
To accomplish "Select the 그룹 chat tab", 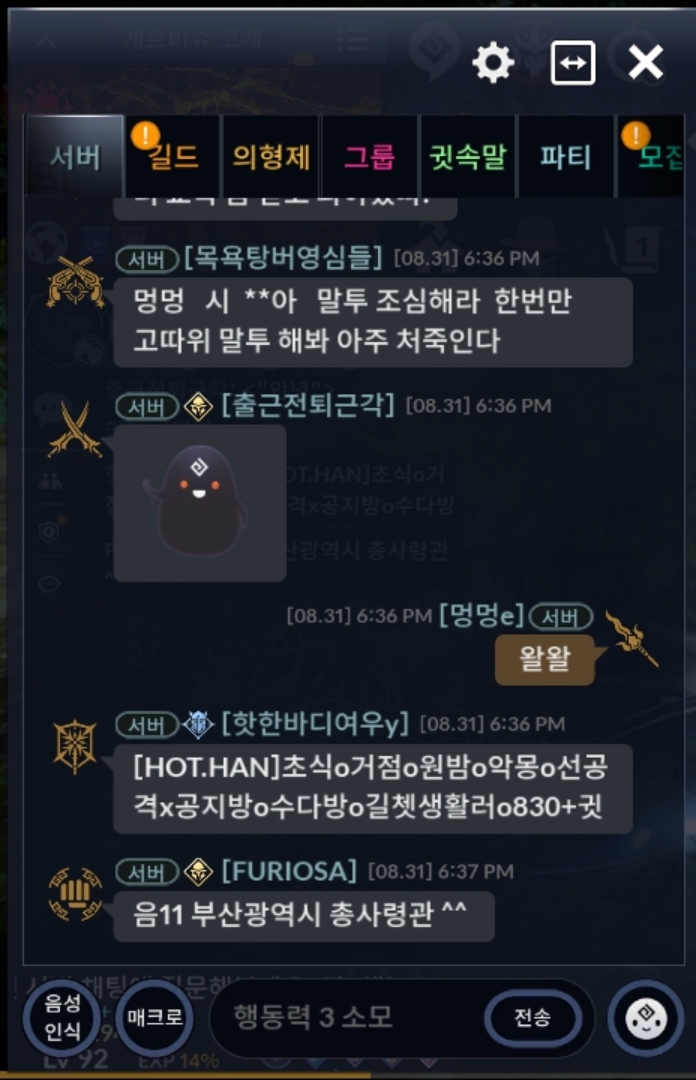I will (x=369, y=157).
